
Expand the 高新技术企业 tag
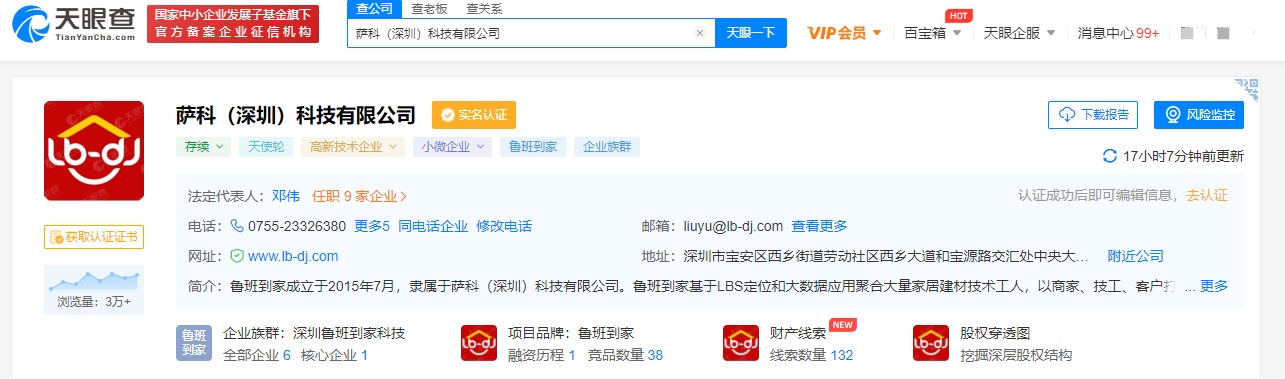(x=352, y=147)
